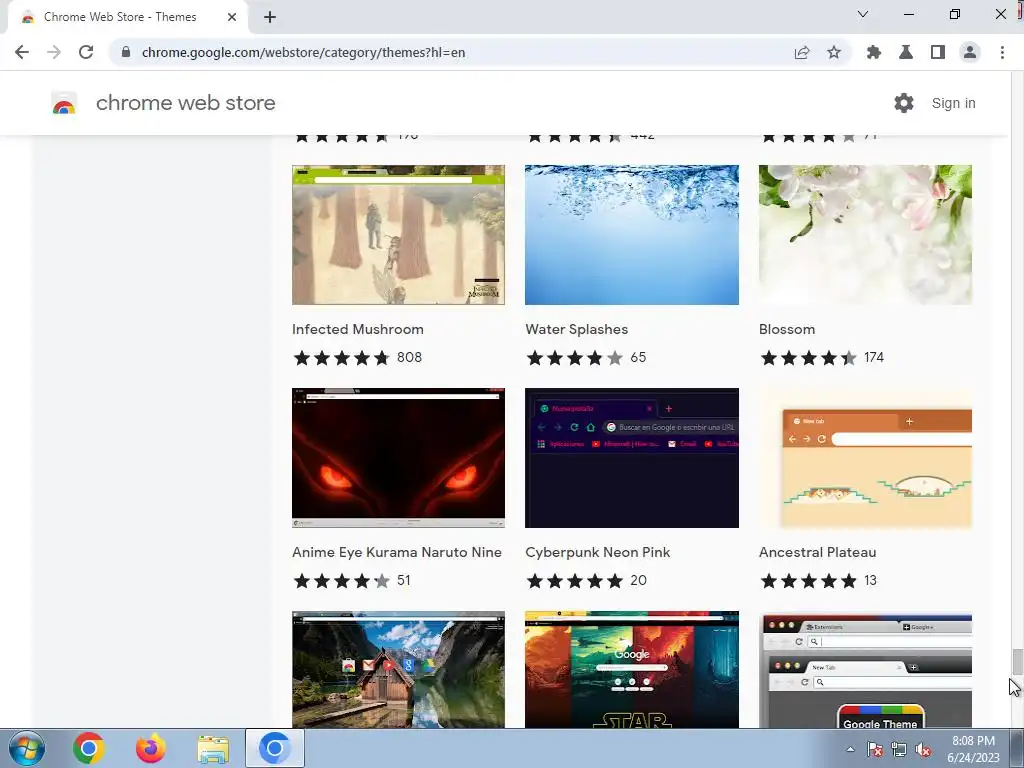1024x768 pixels.
Task: Open the Cyberpunk Neon Pink theme thumbnail
Action: [632, 458]
